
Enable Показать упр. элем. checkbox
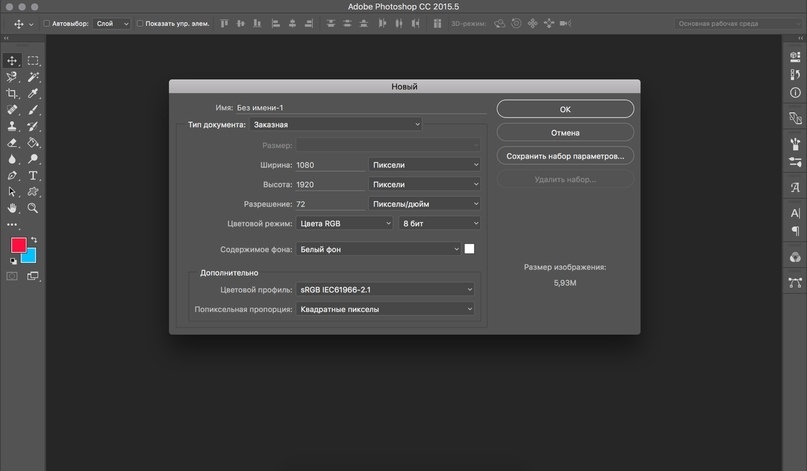[x=139, y=24]
